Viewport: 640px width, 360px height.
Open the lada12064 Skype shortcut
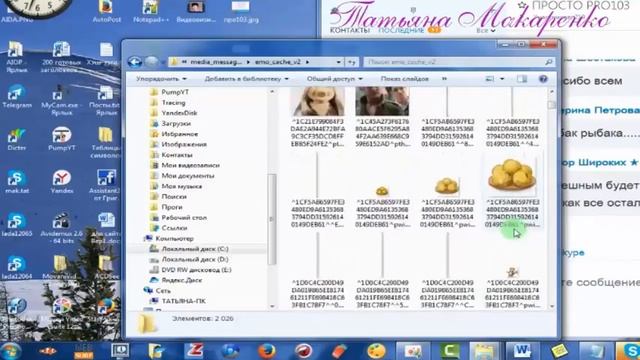coord(17,267)
